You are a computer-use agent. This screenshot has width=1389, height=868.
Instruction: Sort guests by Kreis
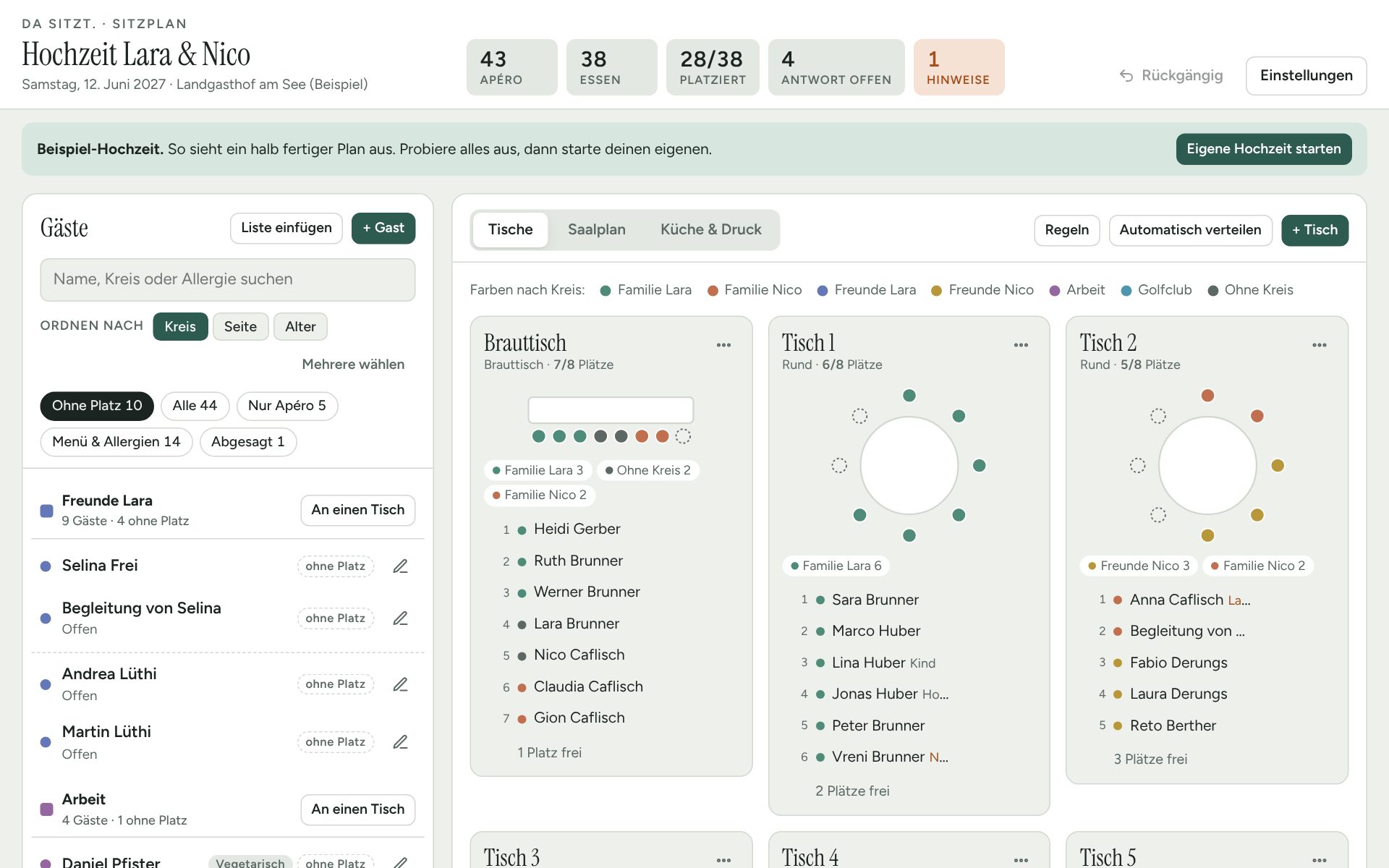coord(180,326)
